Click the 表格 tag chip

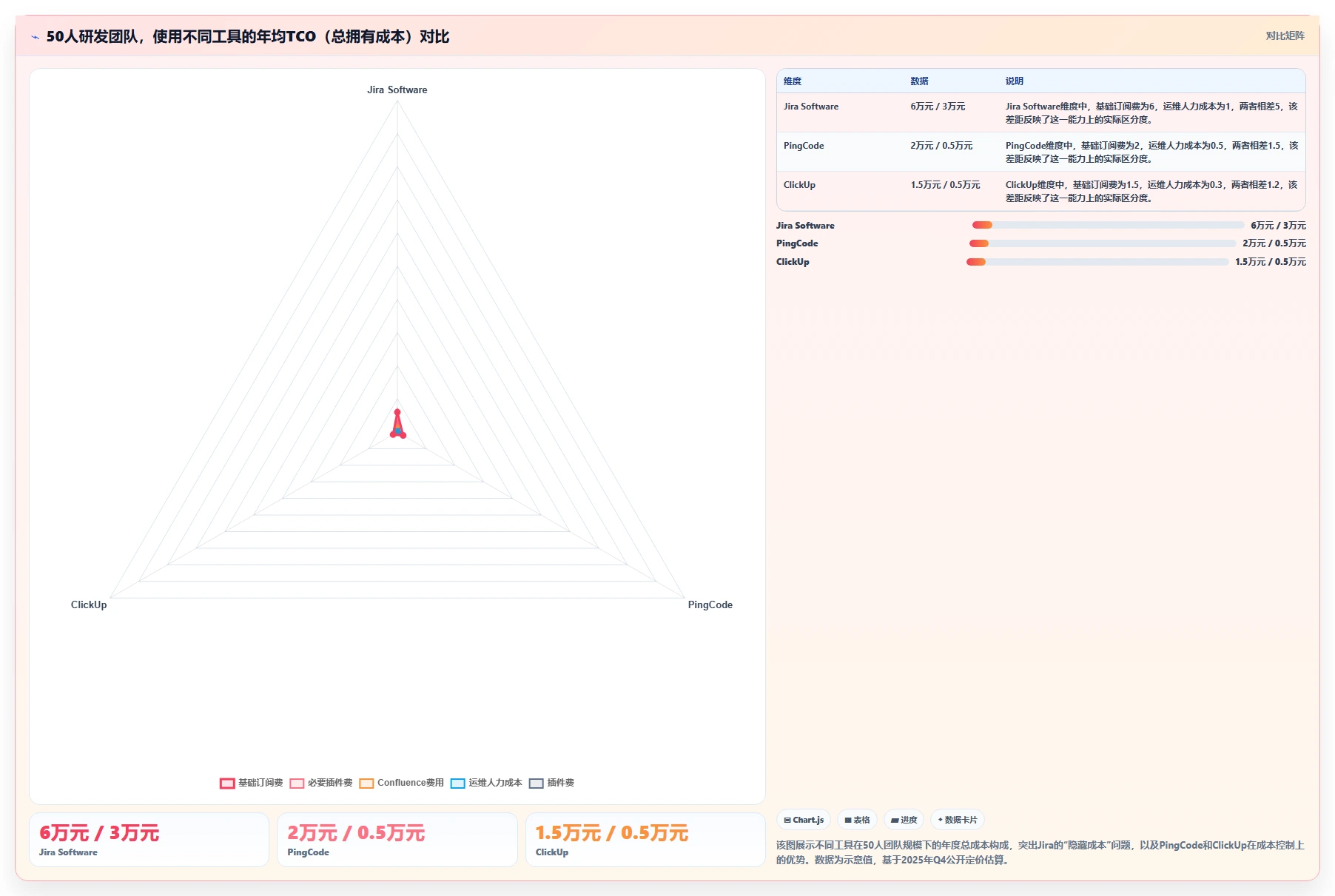point(857,820)
